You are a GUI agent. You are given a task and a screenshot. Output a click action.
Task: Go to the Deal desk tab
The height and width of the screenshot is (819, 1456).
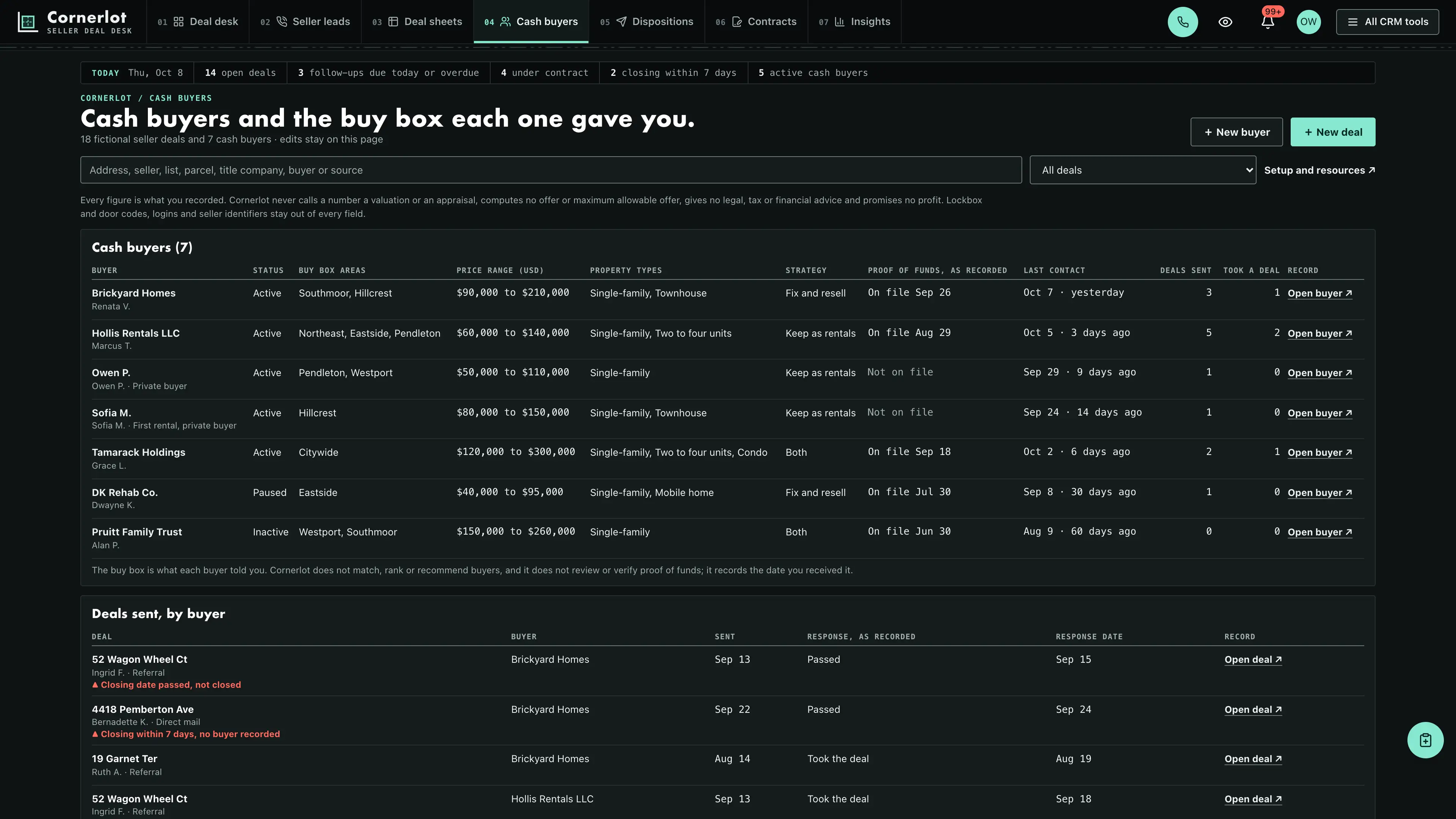[198, 22]
